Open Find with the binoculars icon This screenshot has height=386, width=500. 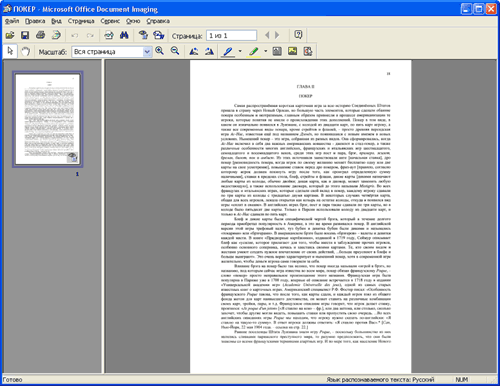click(124, 35)
